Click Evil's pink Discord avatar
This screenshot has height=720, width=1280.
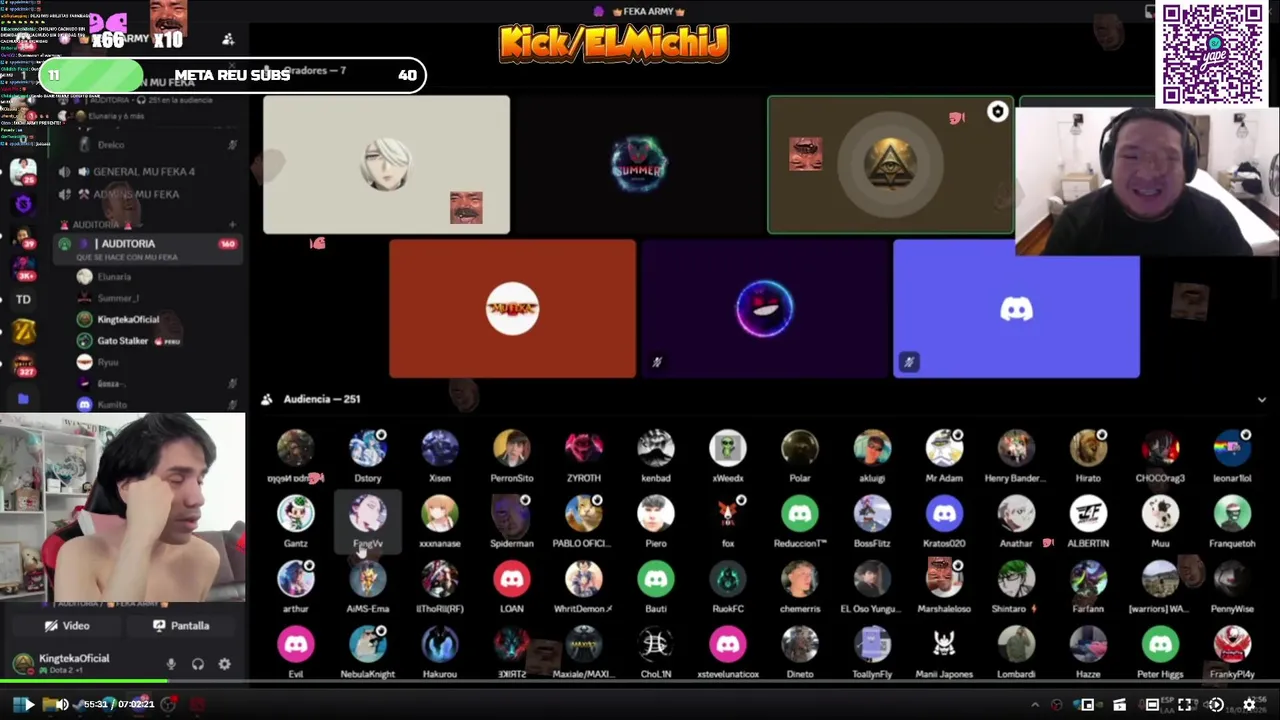pos(296,644)
